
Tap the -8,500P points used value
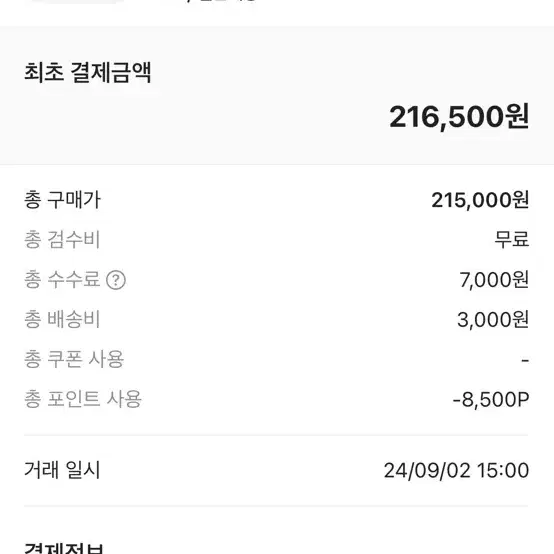491,400
